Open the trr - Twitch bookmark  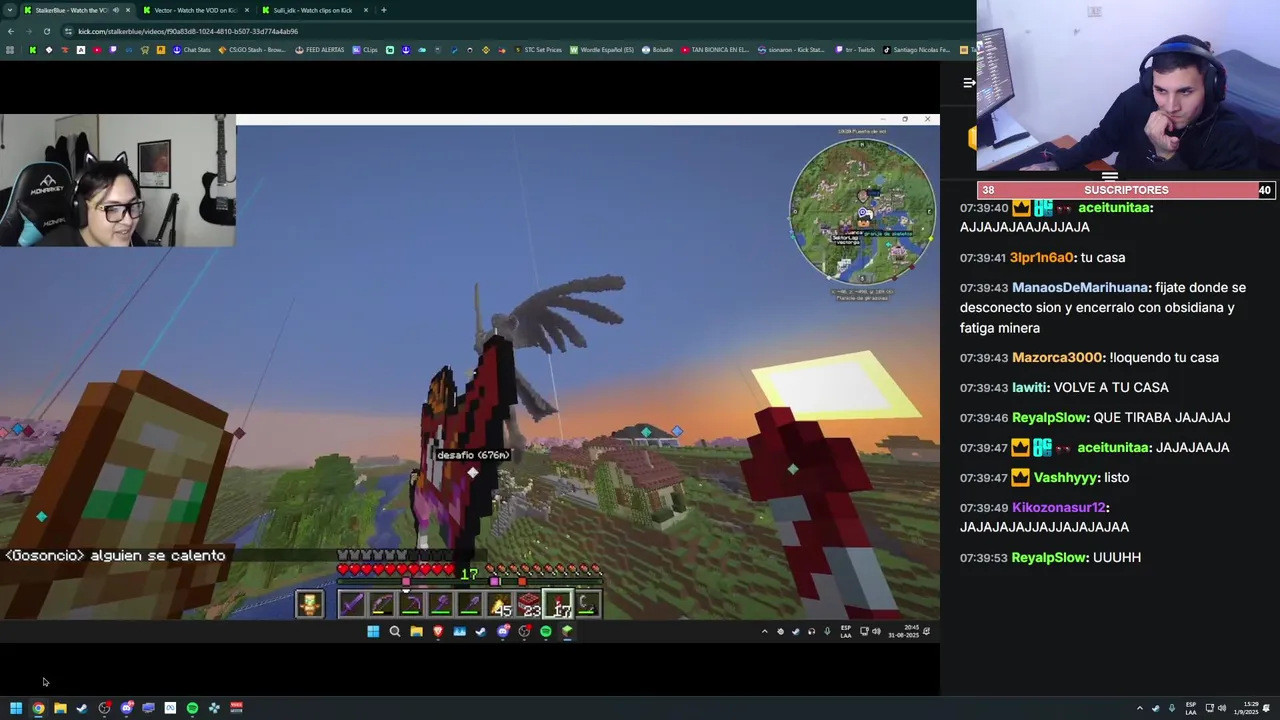tap(854, 50)
